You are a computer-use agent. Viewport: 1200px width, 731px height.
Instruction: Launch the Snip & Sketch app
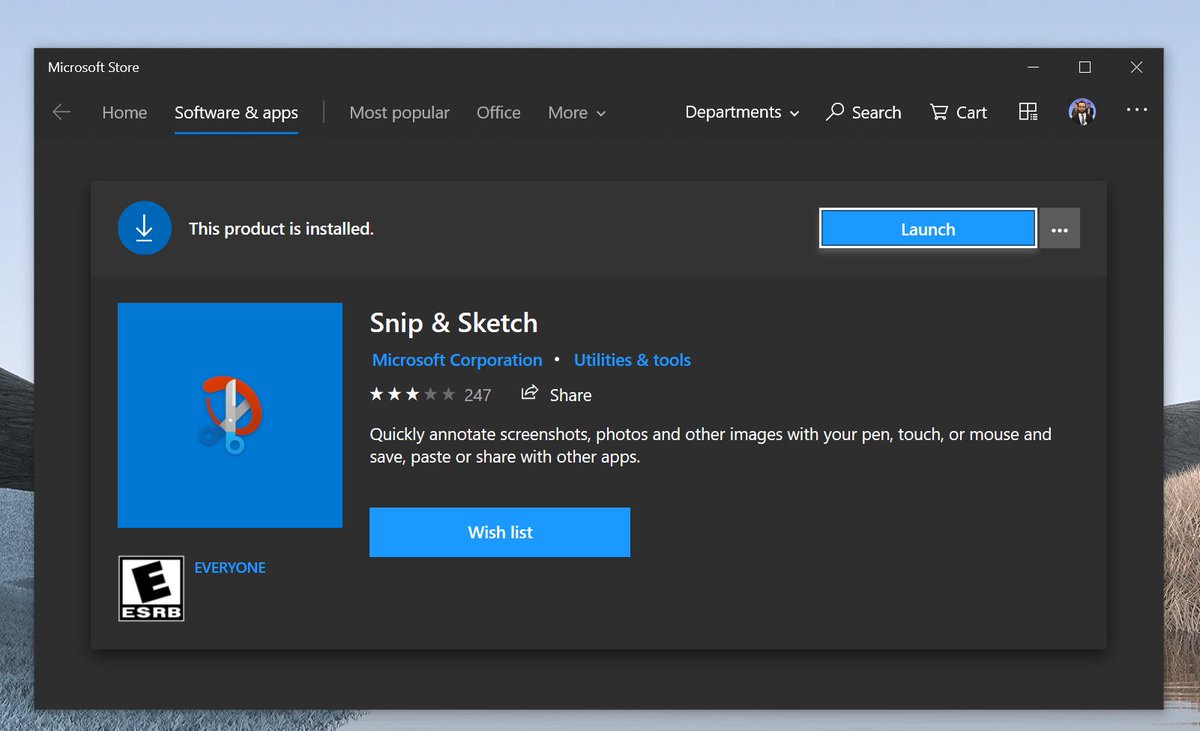(x=928, y=229)
